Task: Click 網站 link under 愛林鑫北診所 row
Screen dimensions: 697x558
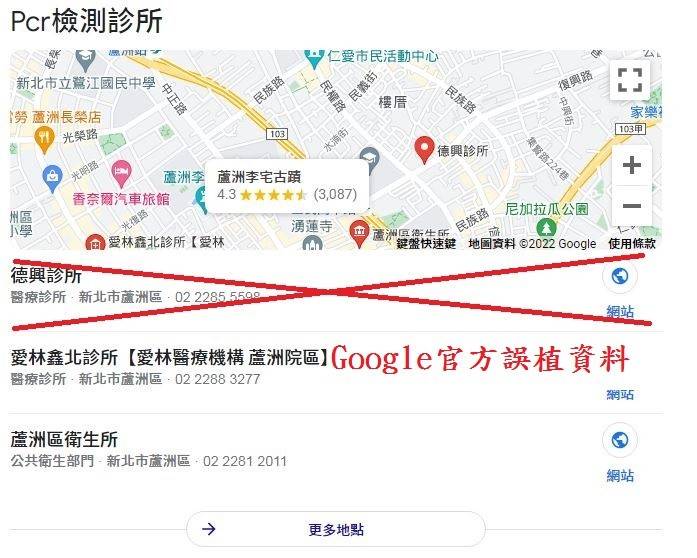Action: click(620, 394)
